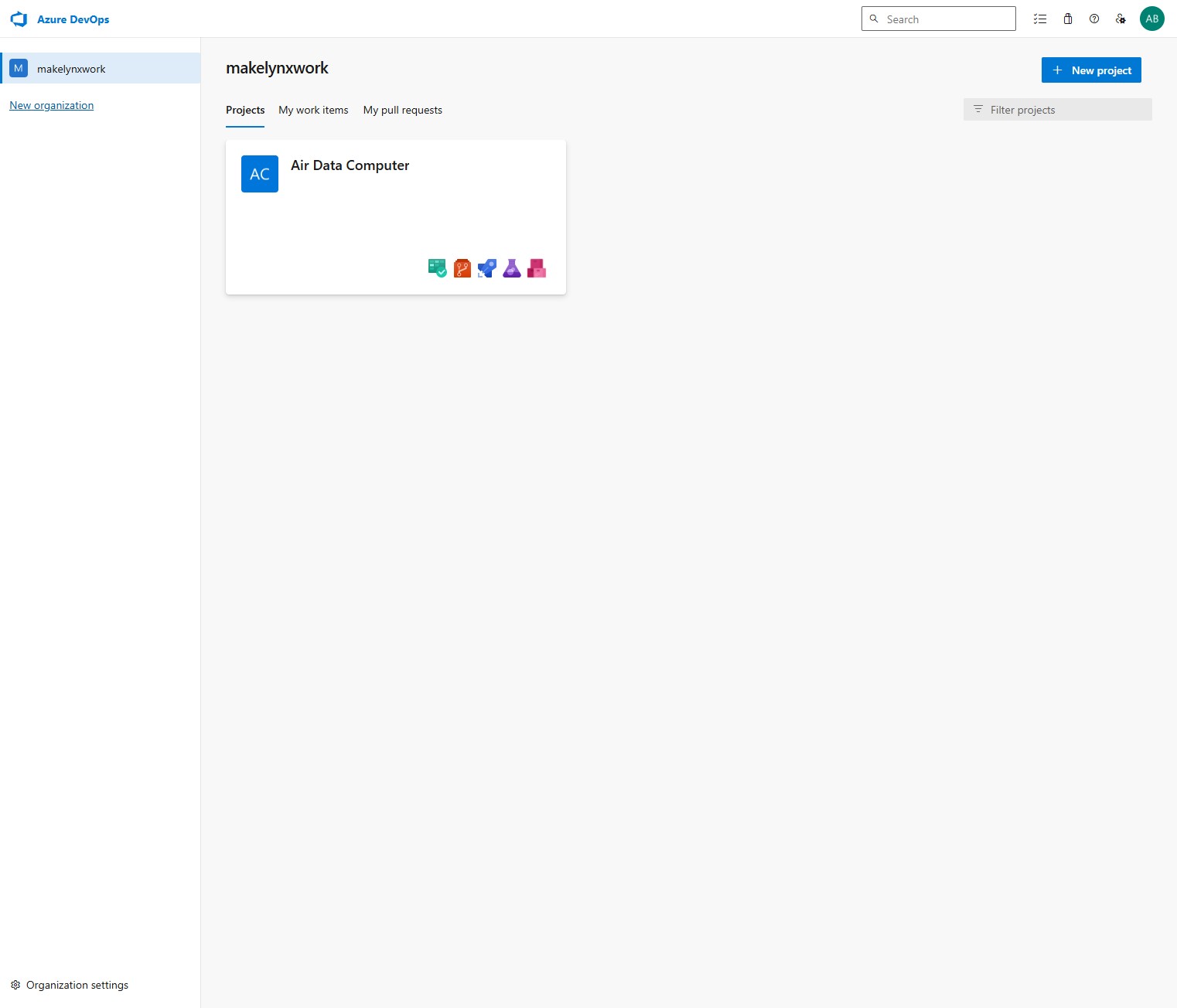Image resolution: width=1177 pixels, height=1008 pixels.
Task: Focus the Filter projects field
Action: (1058, 110)
